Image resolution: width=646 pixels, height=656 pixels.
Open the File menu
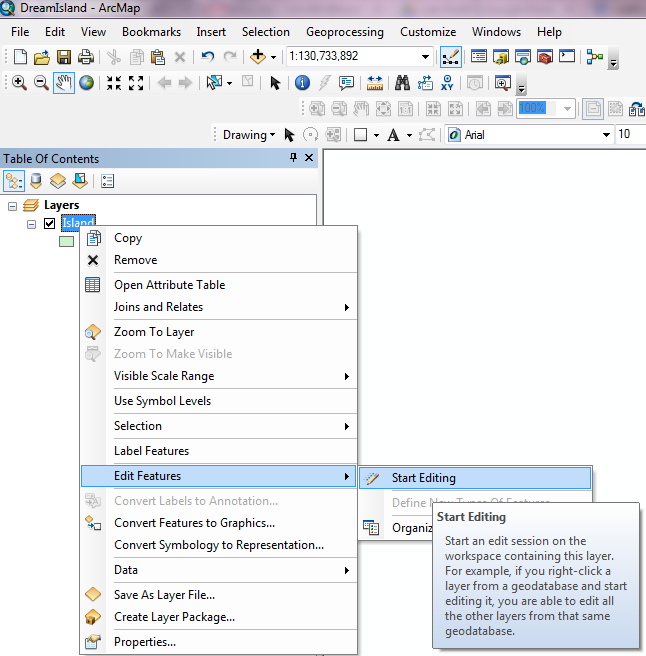(x=20, y=32)
